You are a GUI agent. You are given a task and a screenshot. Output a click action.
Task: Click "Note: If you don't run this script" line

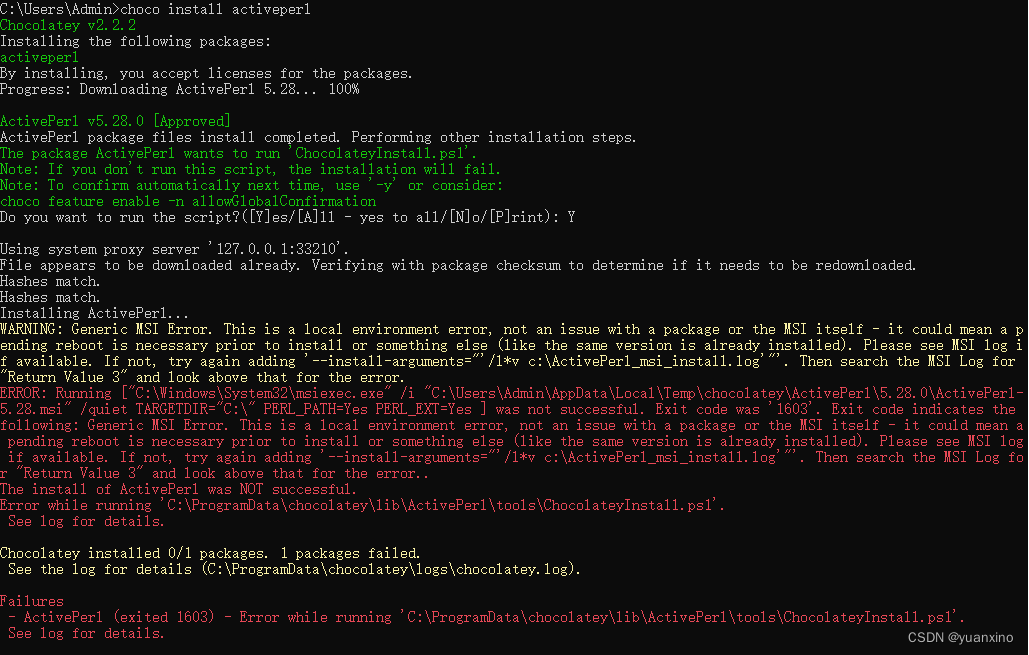coord(250,169)
